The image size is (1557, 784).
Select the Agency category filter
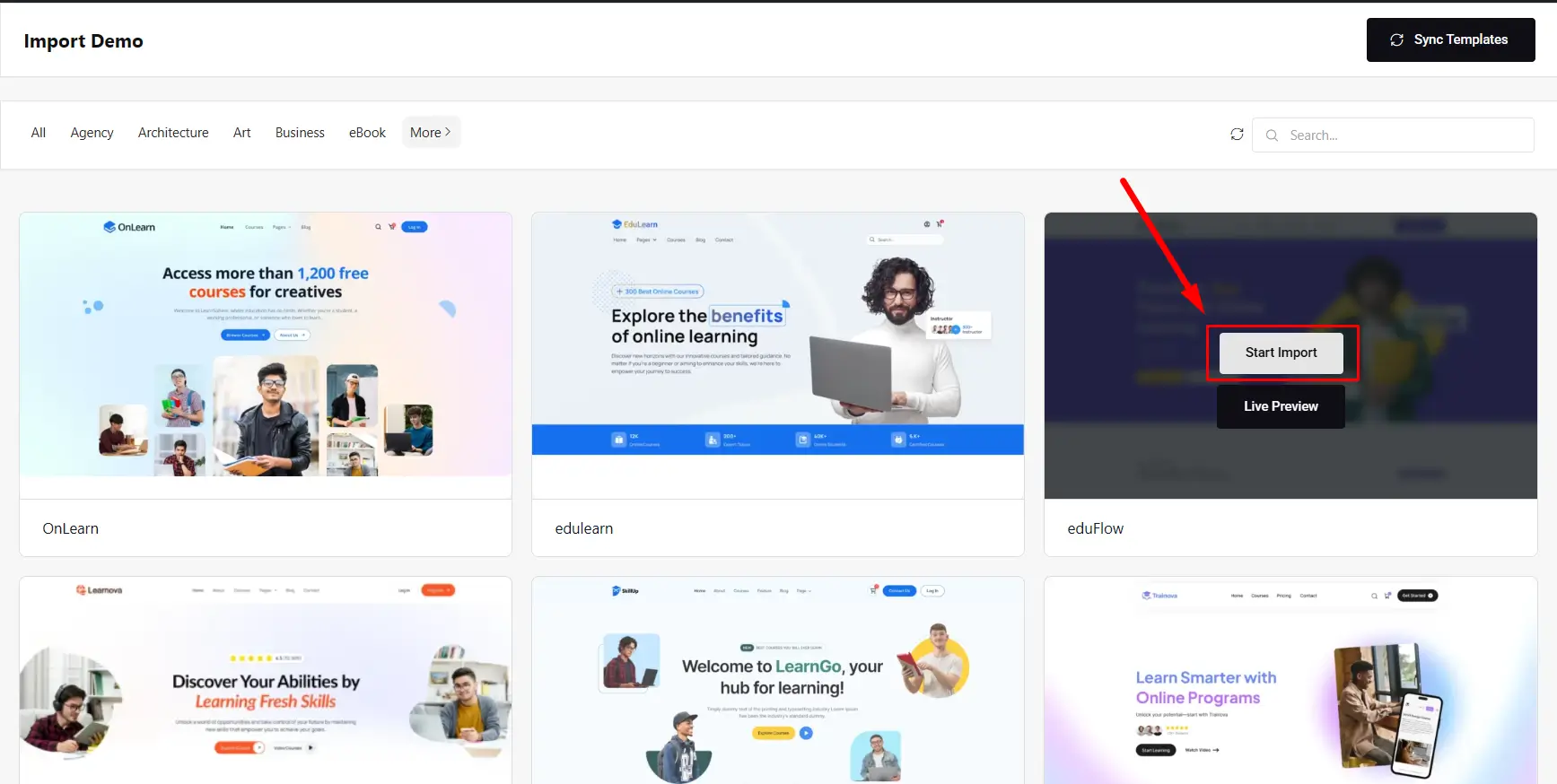pyautogui.click(x=92, y=133)
